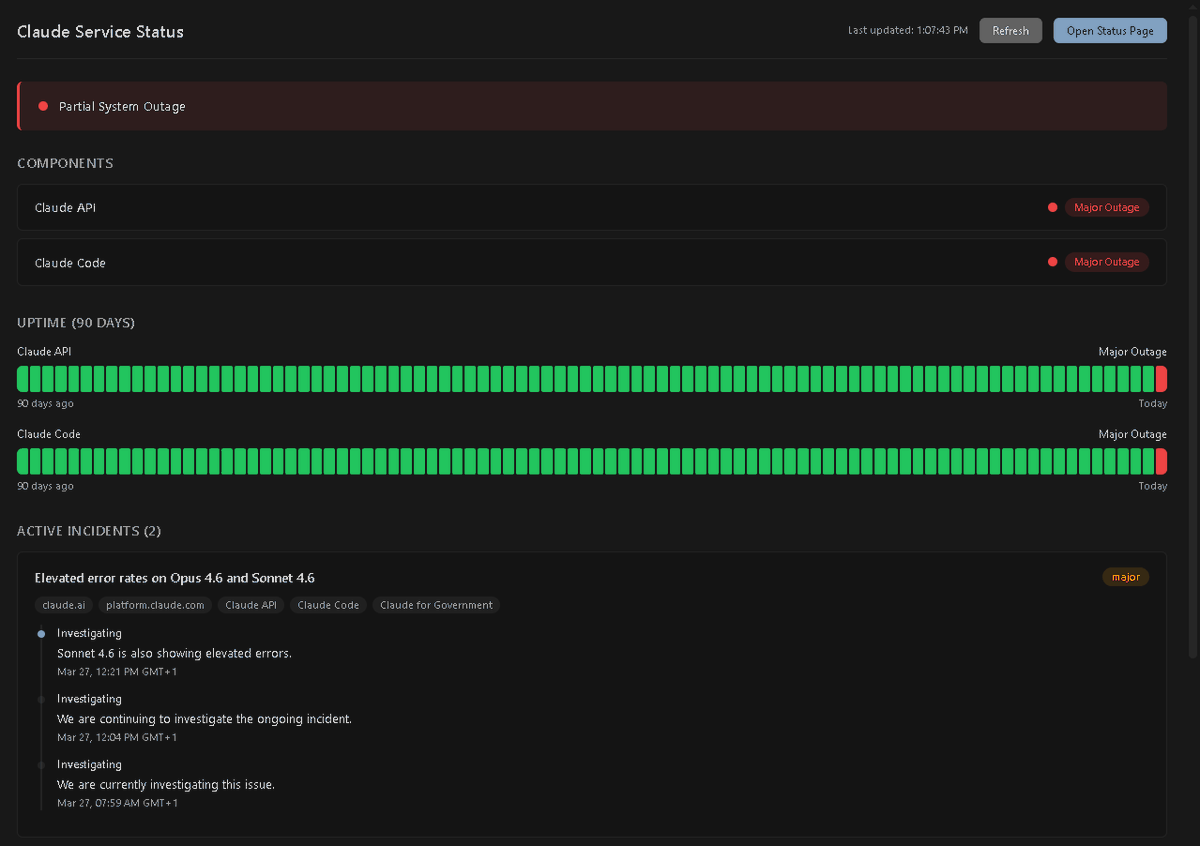Click first green bar in Claude API uptime
1200x846 pixels.
point(22,379)
